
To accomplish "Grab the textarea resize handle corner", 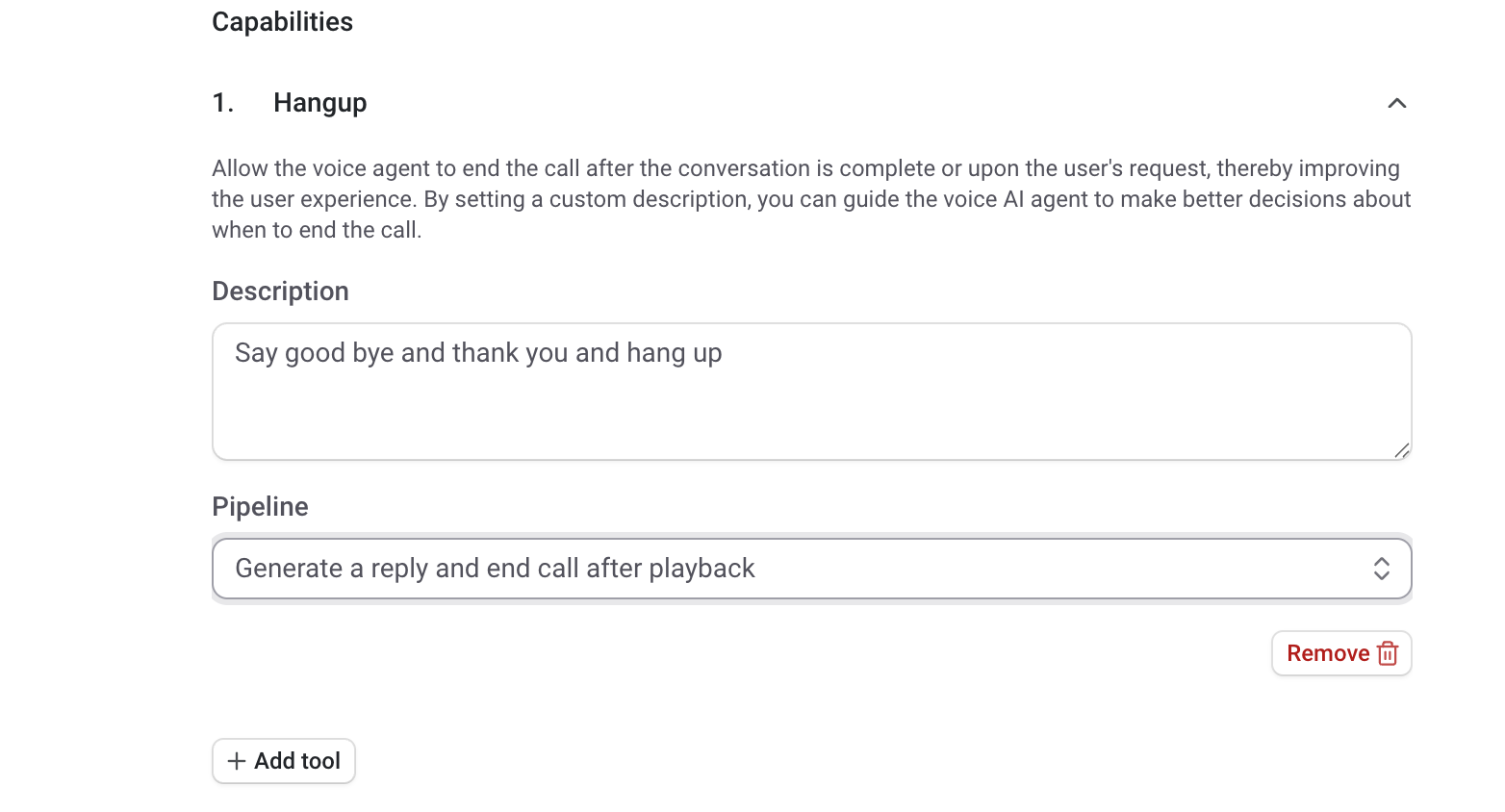I will point(1402,450).
